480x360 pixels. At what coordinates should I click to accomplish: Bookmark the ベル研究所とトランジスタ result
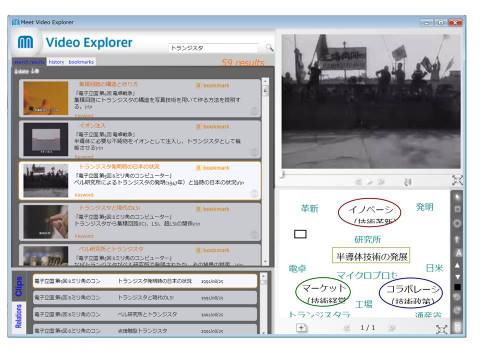[213, 250]
